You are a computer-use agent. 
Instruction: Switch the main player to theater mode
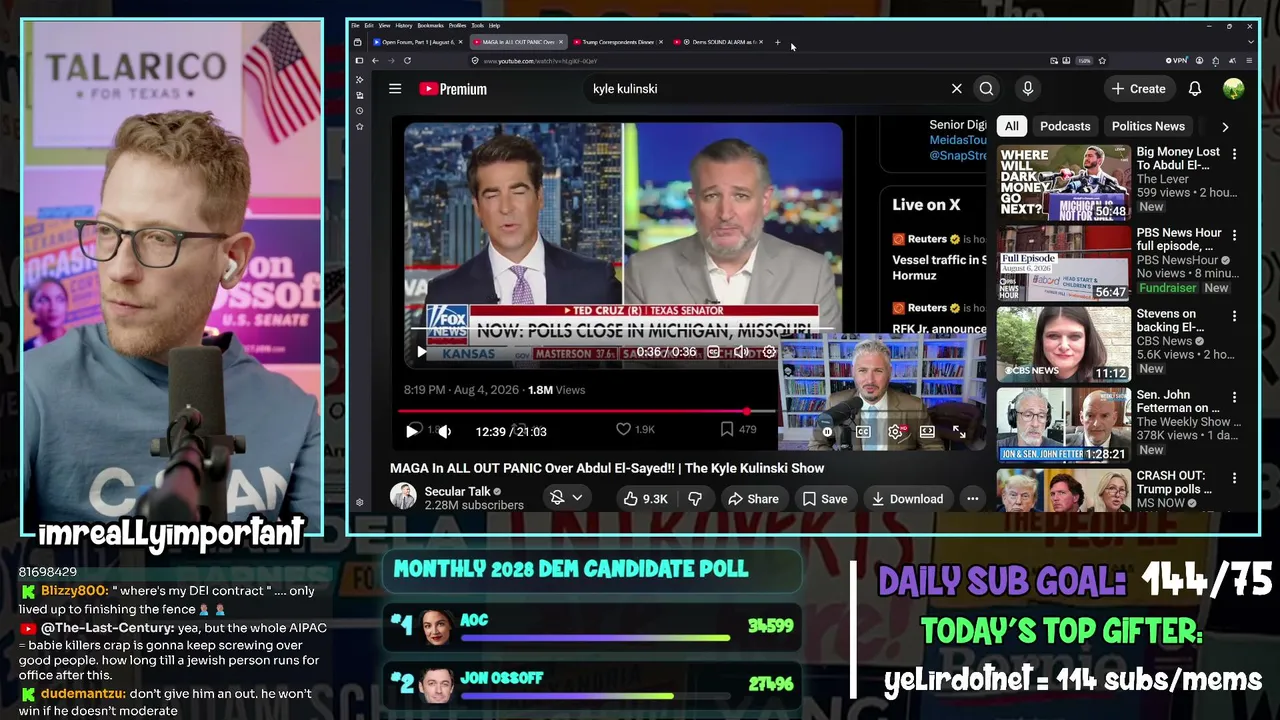click(927, 432)
